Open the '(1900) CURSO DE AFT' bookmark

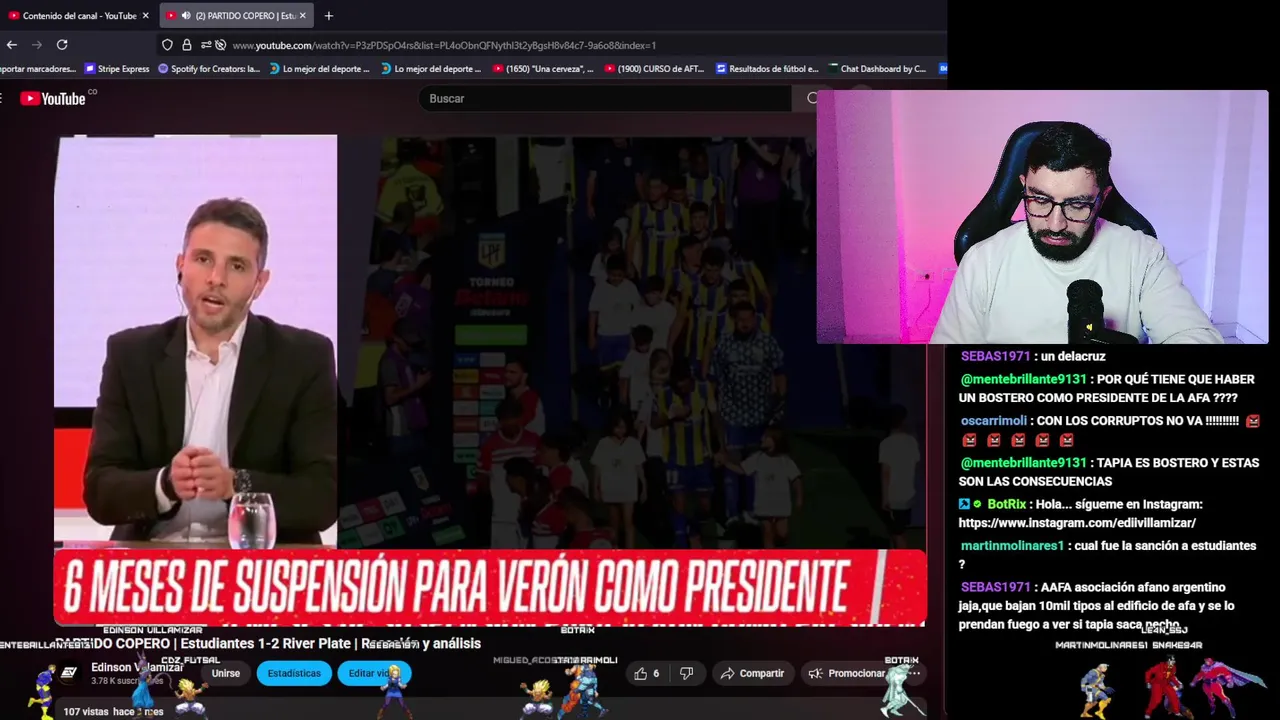click(655, 69)
